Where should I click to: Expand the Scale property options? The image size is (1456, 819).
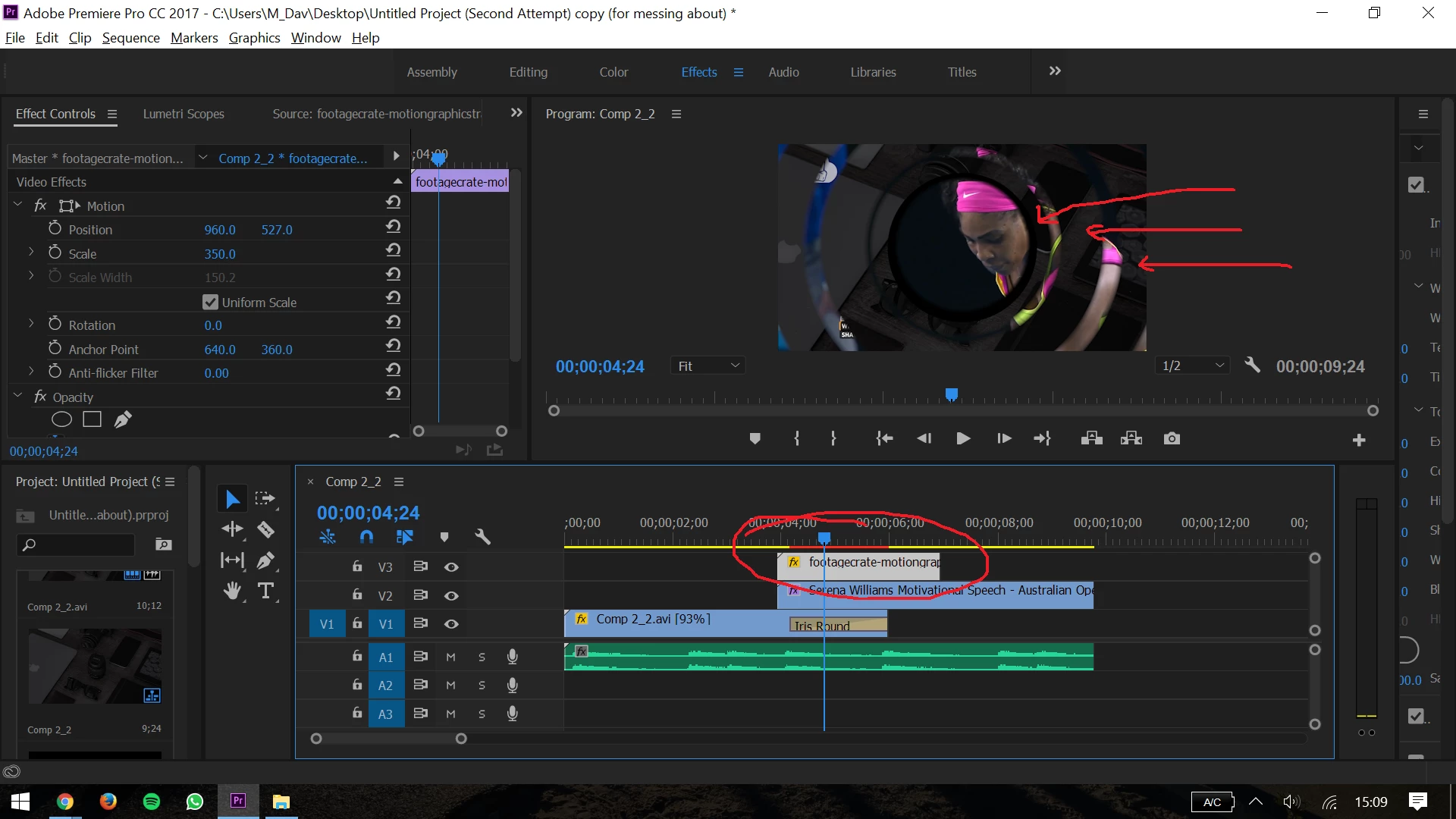31,253
